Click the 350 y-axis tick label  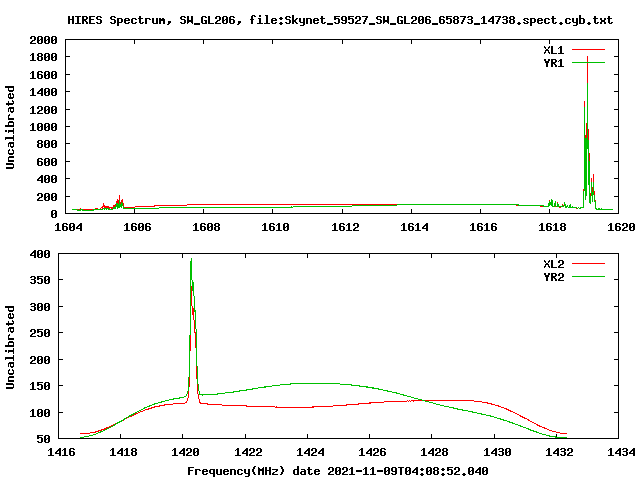(40, 280)
